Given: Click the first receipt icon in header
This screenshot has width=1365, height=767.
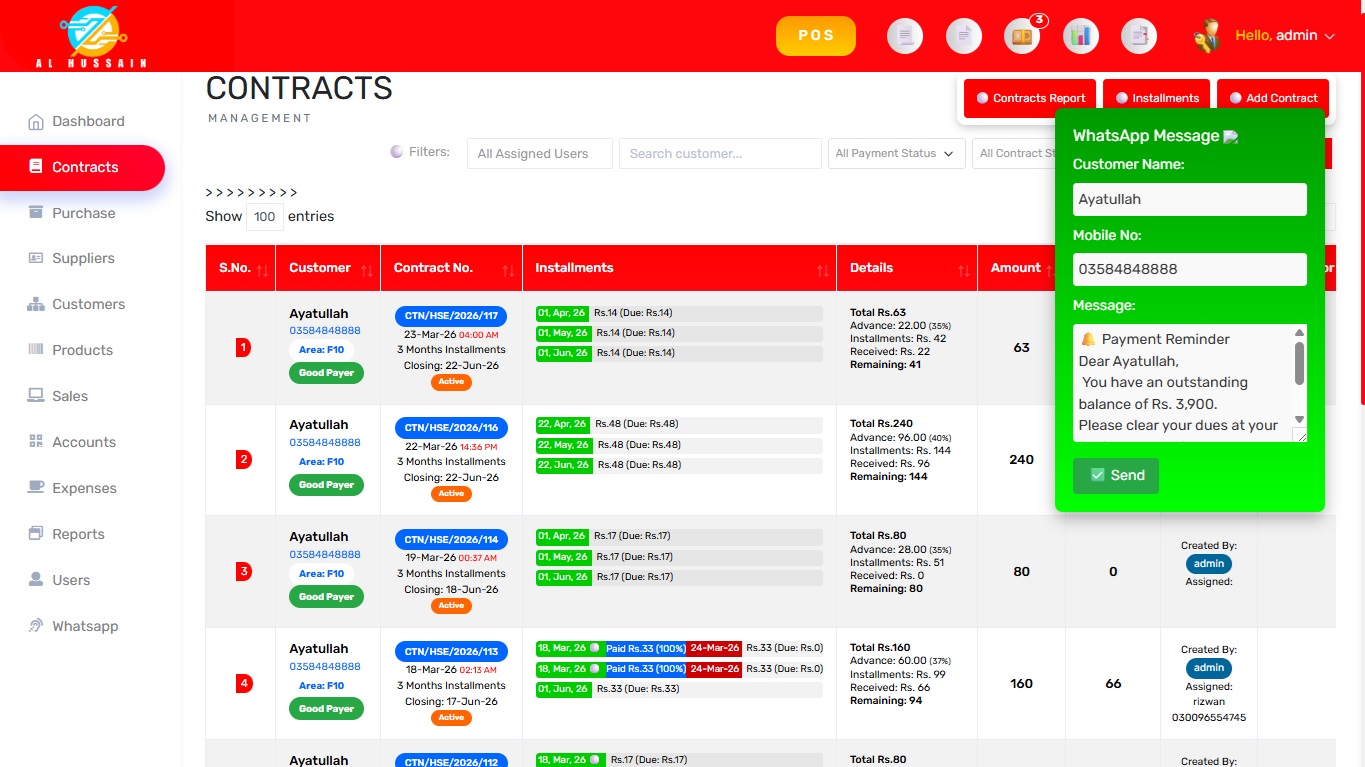Looking at the screenshot, I should [x=905, y=36].
